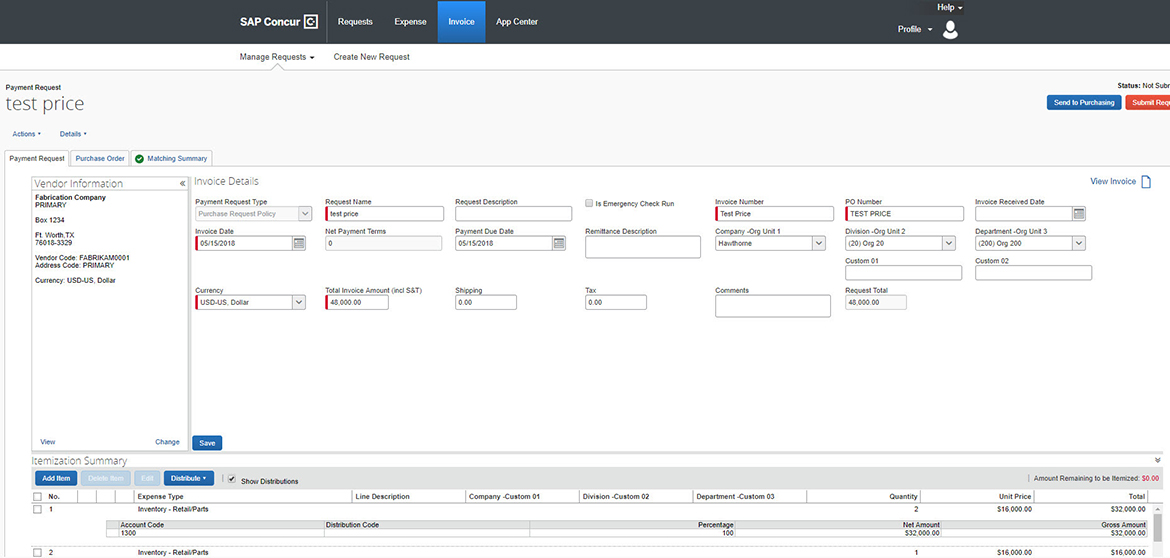This screenshot has width=1170, height=558.
Task: Click the Request Description input field
Action: (513, 214)
